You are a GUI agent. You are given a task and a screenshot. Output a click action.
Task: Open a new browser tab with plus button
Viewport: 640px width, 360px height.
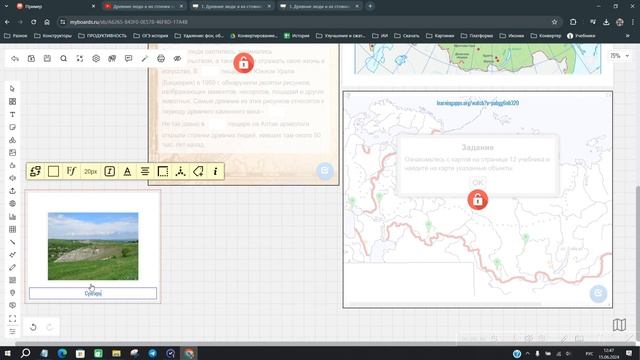click(370, 6)
